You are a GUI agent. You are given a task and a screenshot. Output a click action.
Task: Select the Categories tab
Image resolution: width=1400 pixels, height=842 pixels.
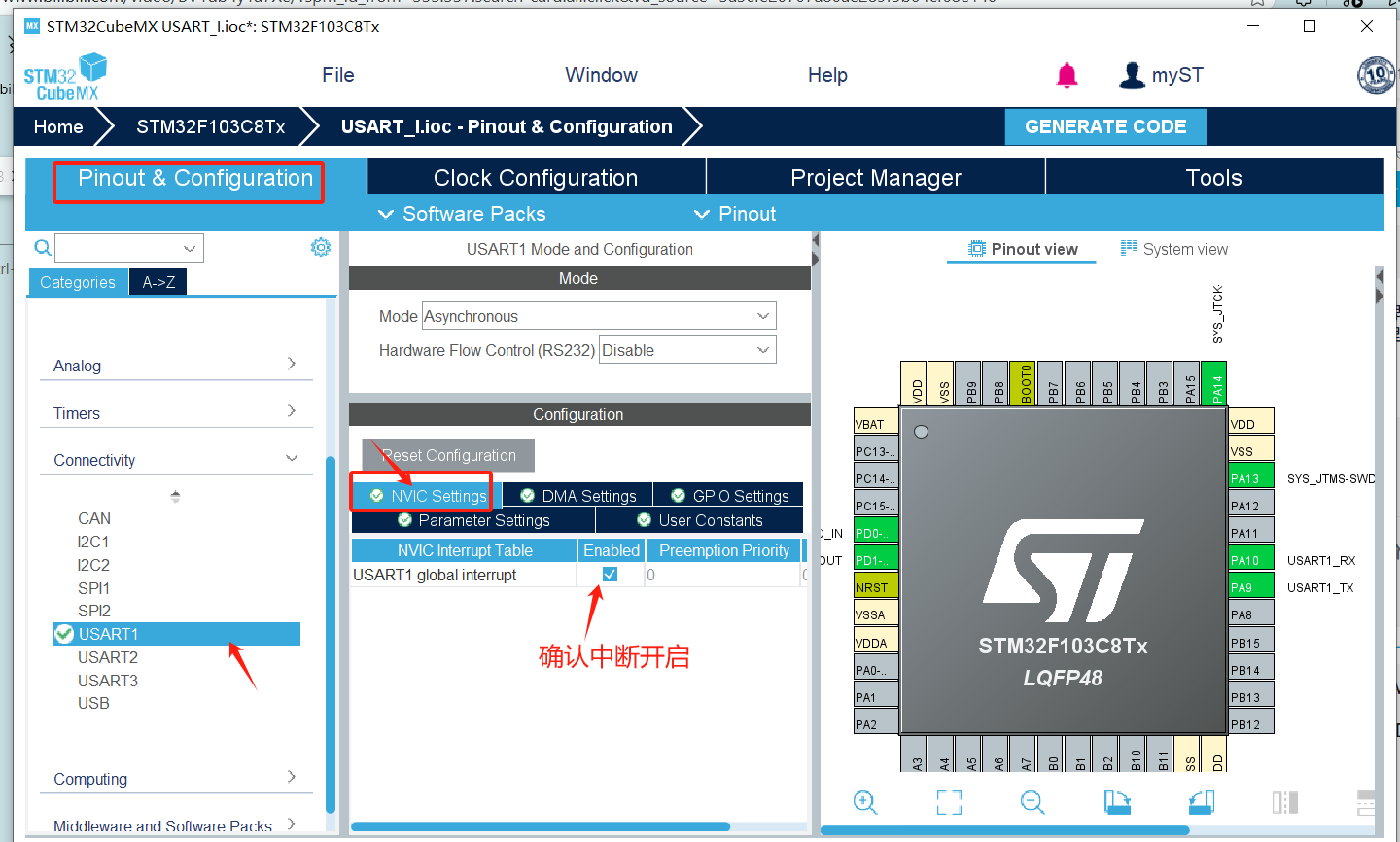(x=78, y=282)
